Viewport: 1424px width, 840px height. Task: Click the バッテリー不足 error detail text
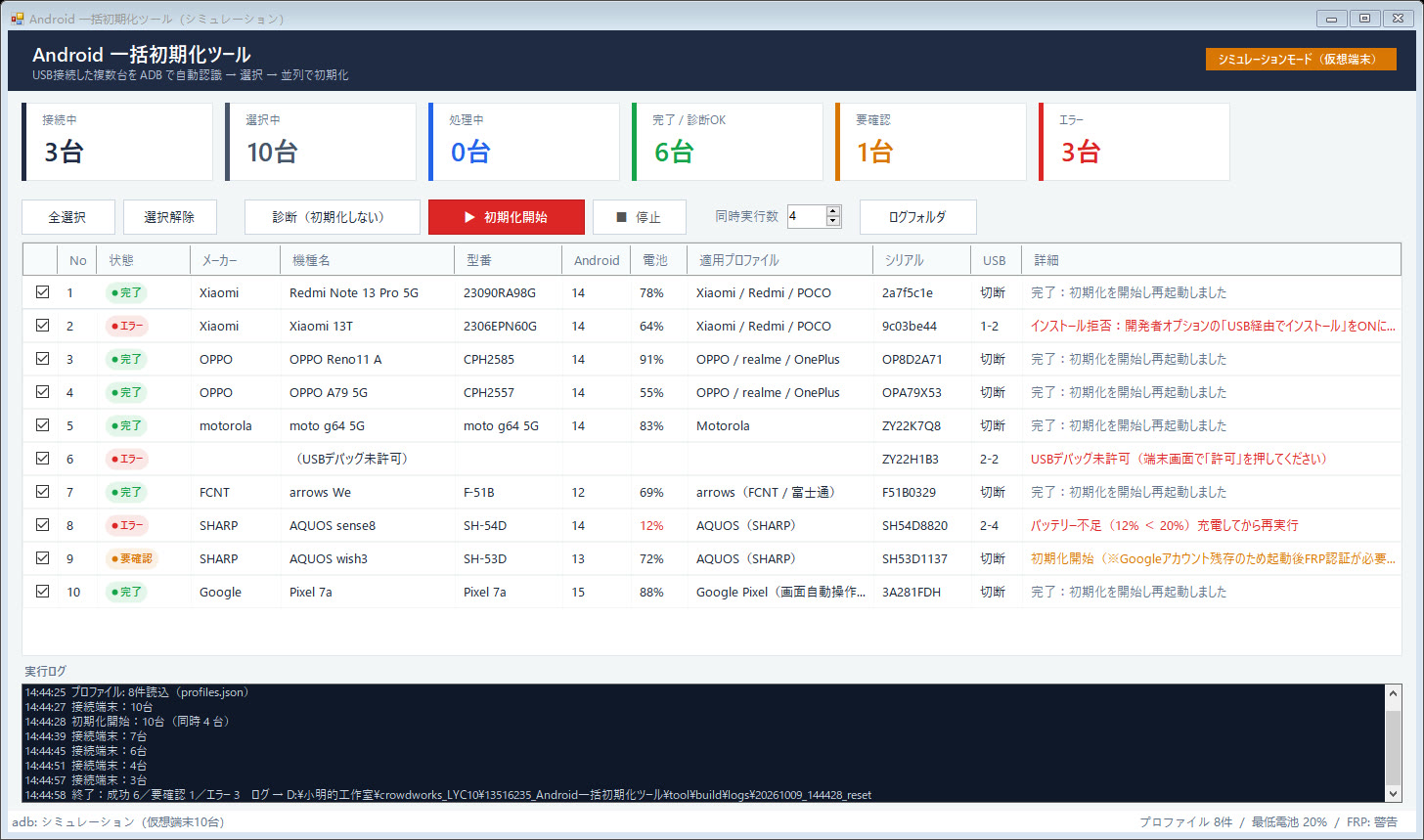click(x=1165, y=525)
